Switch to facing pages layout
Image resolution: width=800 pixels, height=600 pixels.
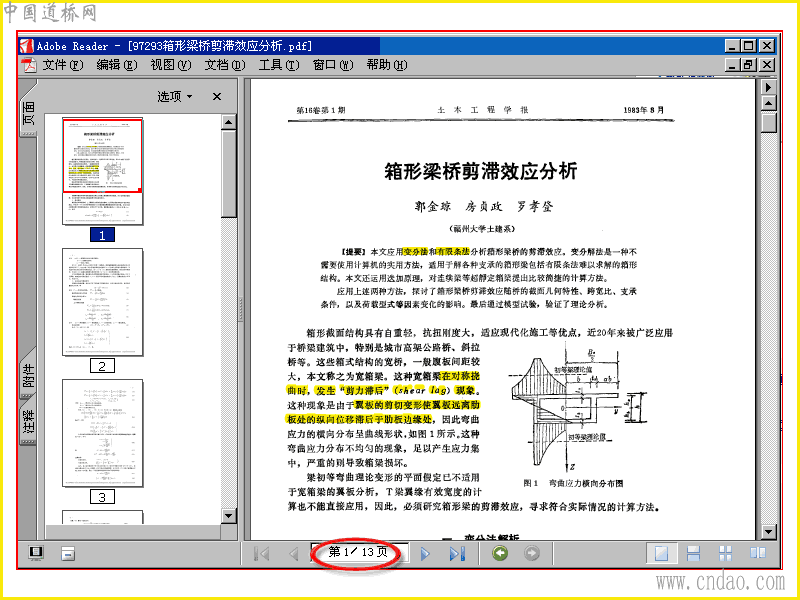pos(758,553)
